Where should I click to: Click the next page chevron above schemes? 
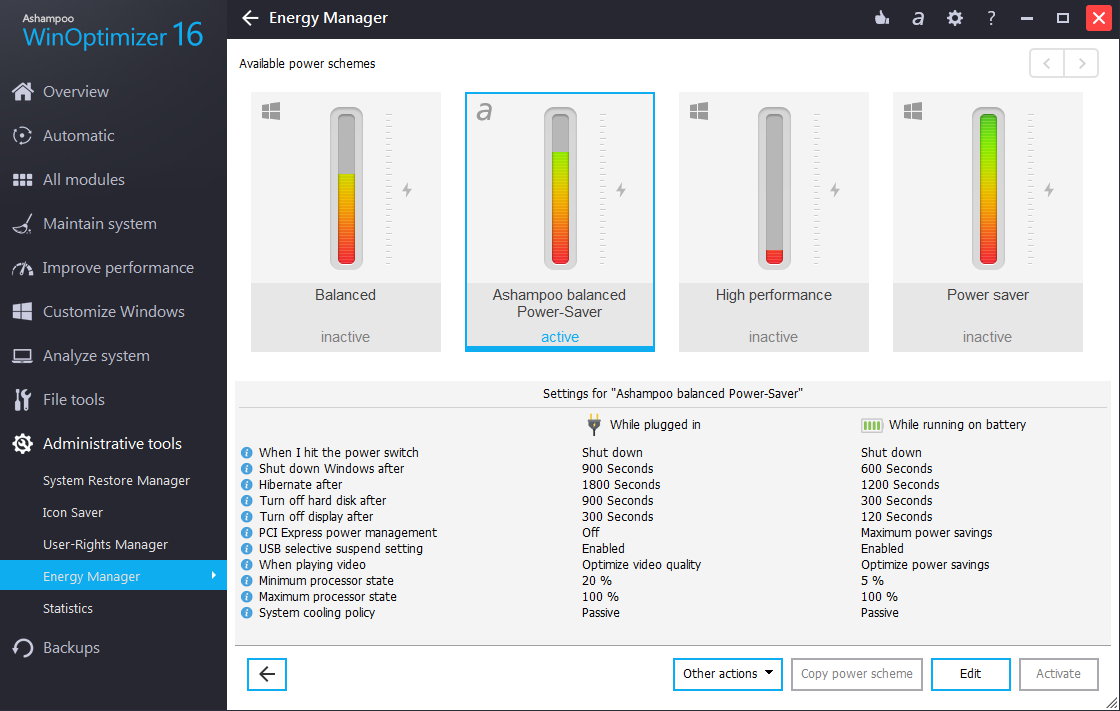click(1080, 63)
